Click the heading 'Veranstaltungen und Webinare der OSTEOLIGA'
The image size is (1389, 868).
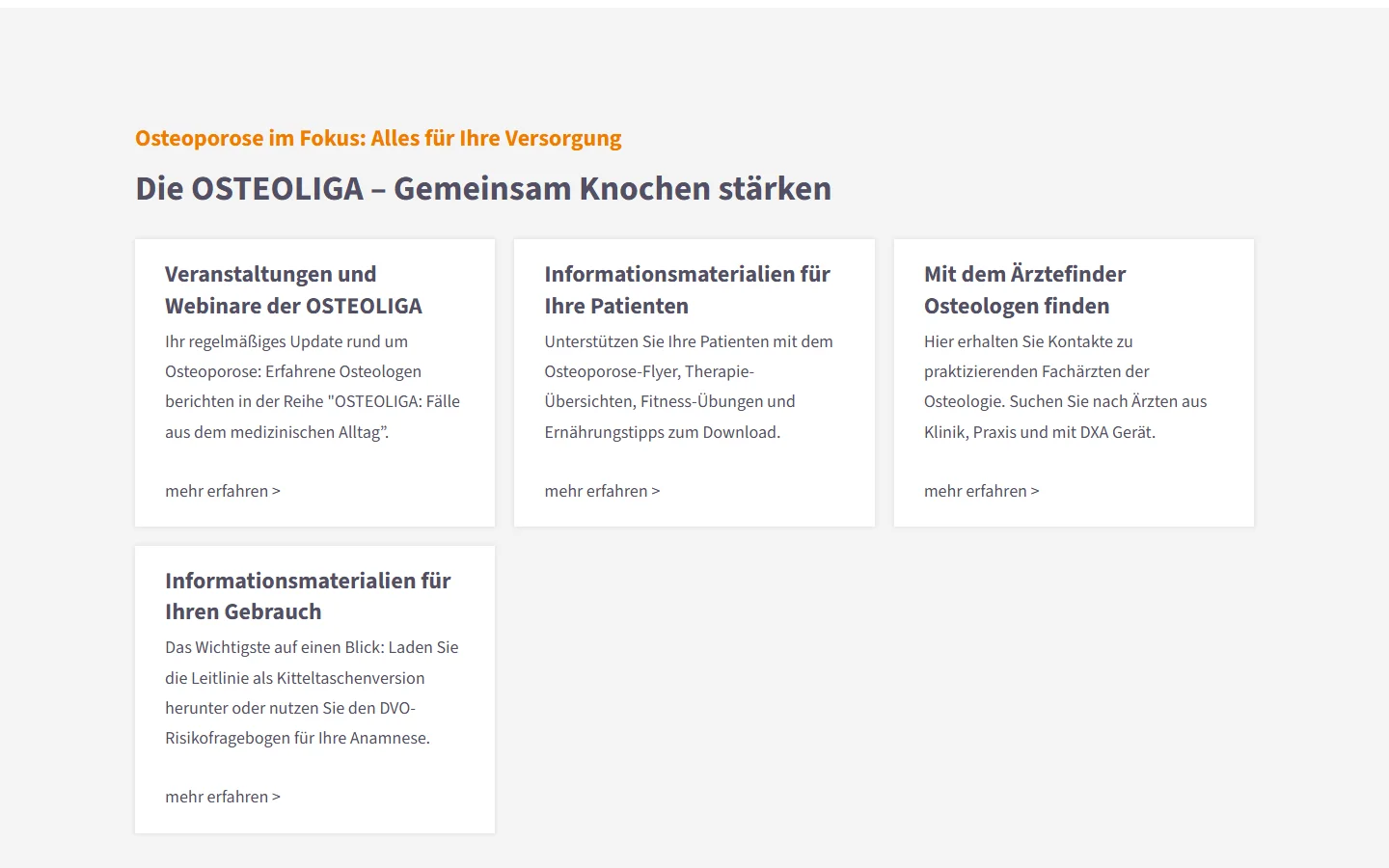293,289
